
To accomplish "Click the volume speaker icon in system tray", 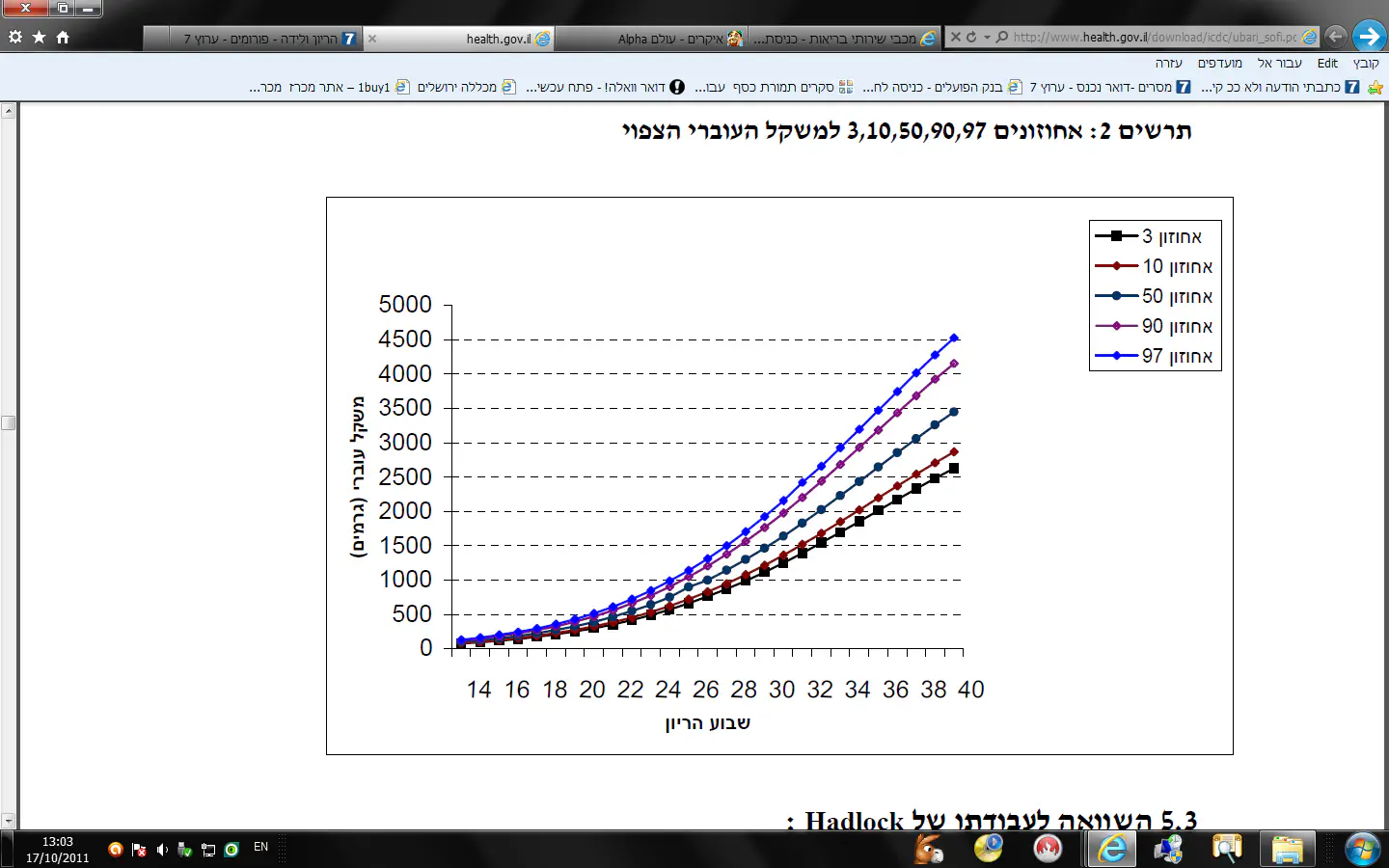I will [162, 850].
